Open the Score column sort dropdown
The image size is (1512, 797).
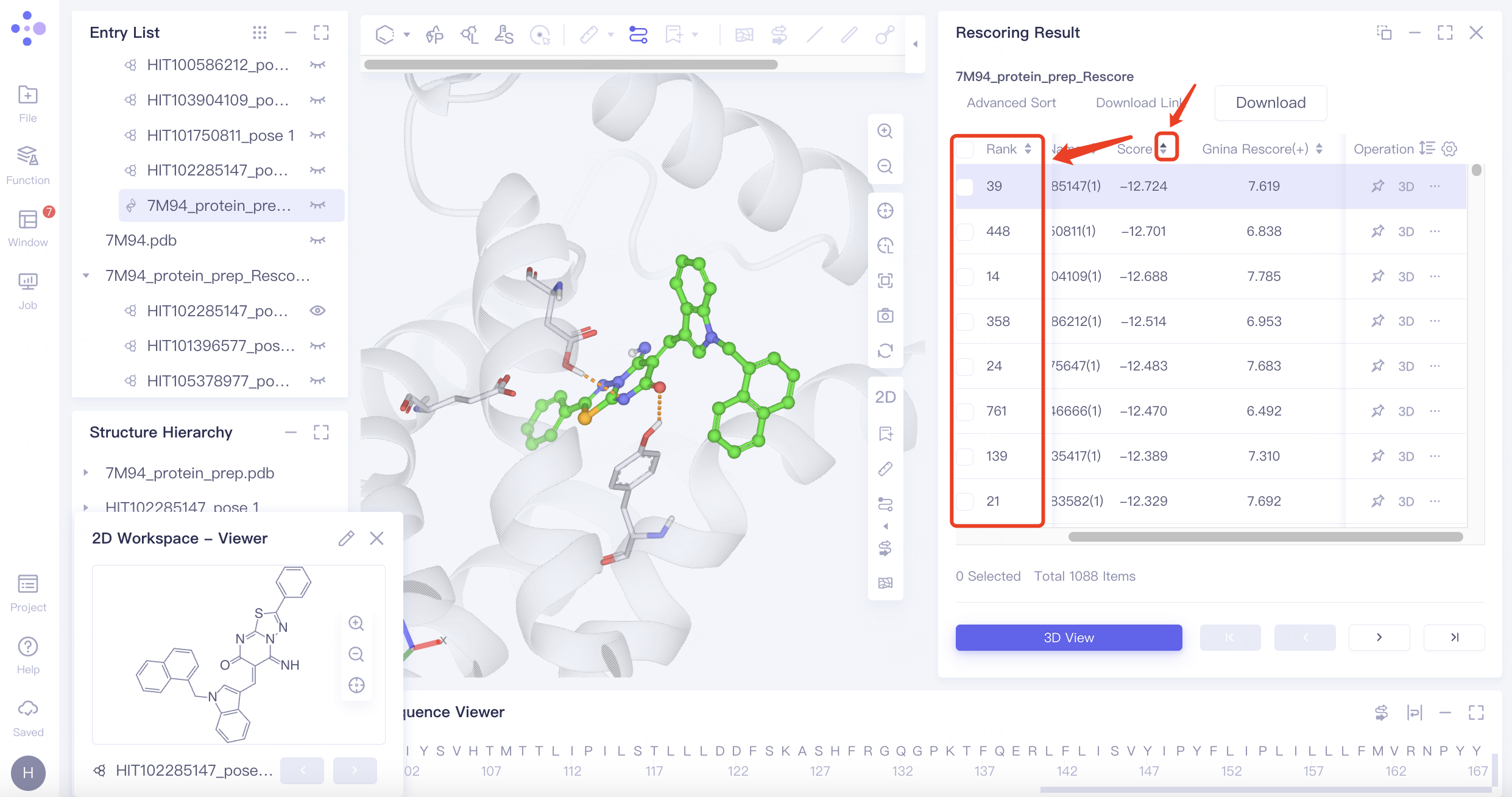(1165, 148)
